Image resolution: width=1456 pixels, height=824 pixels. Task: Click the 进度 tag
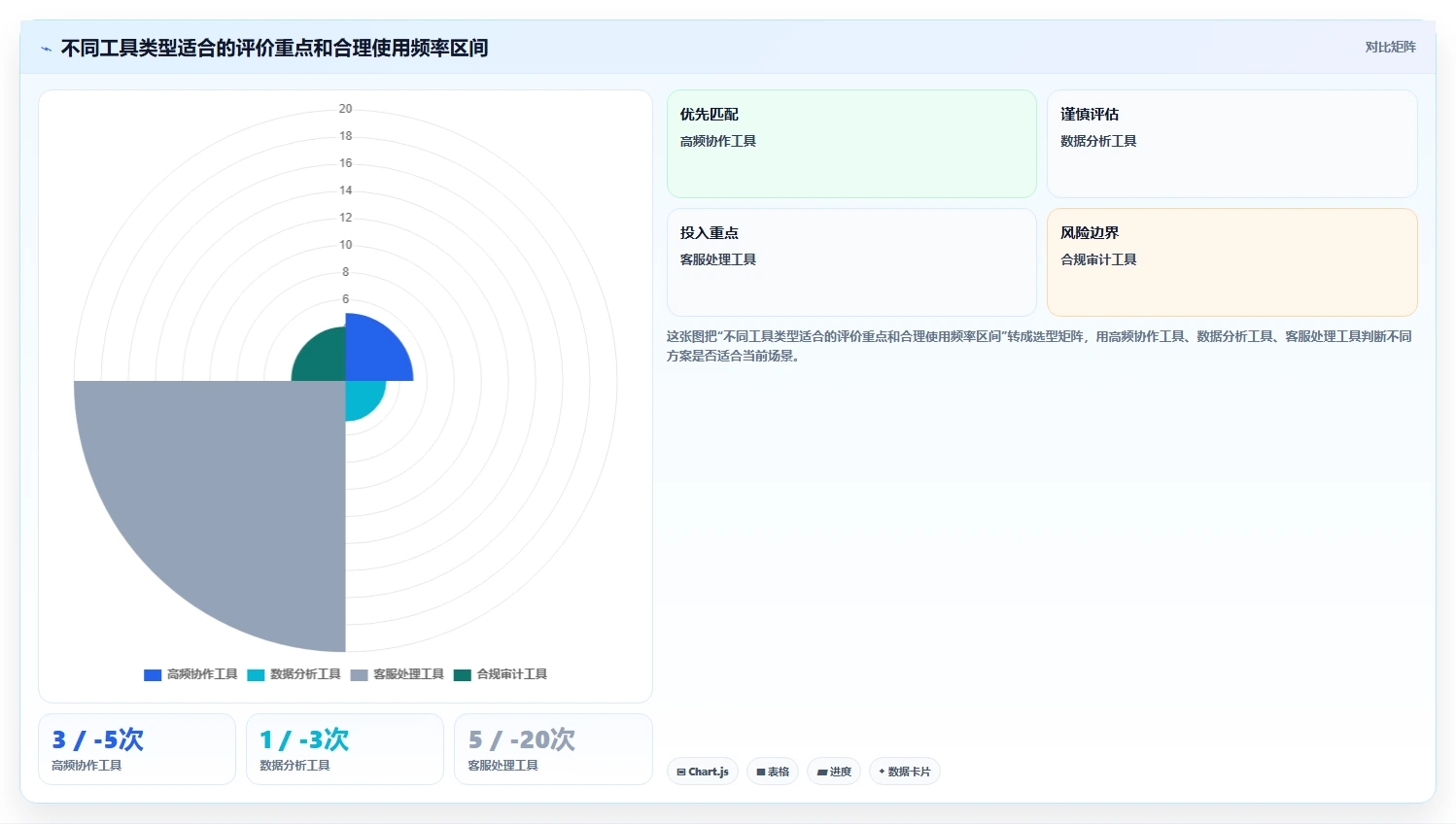coord(834,772)
